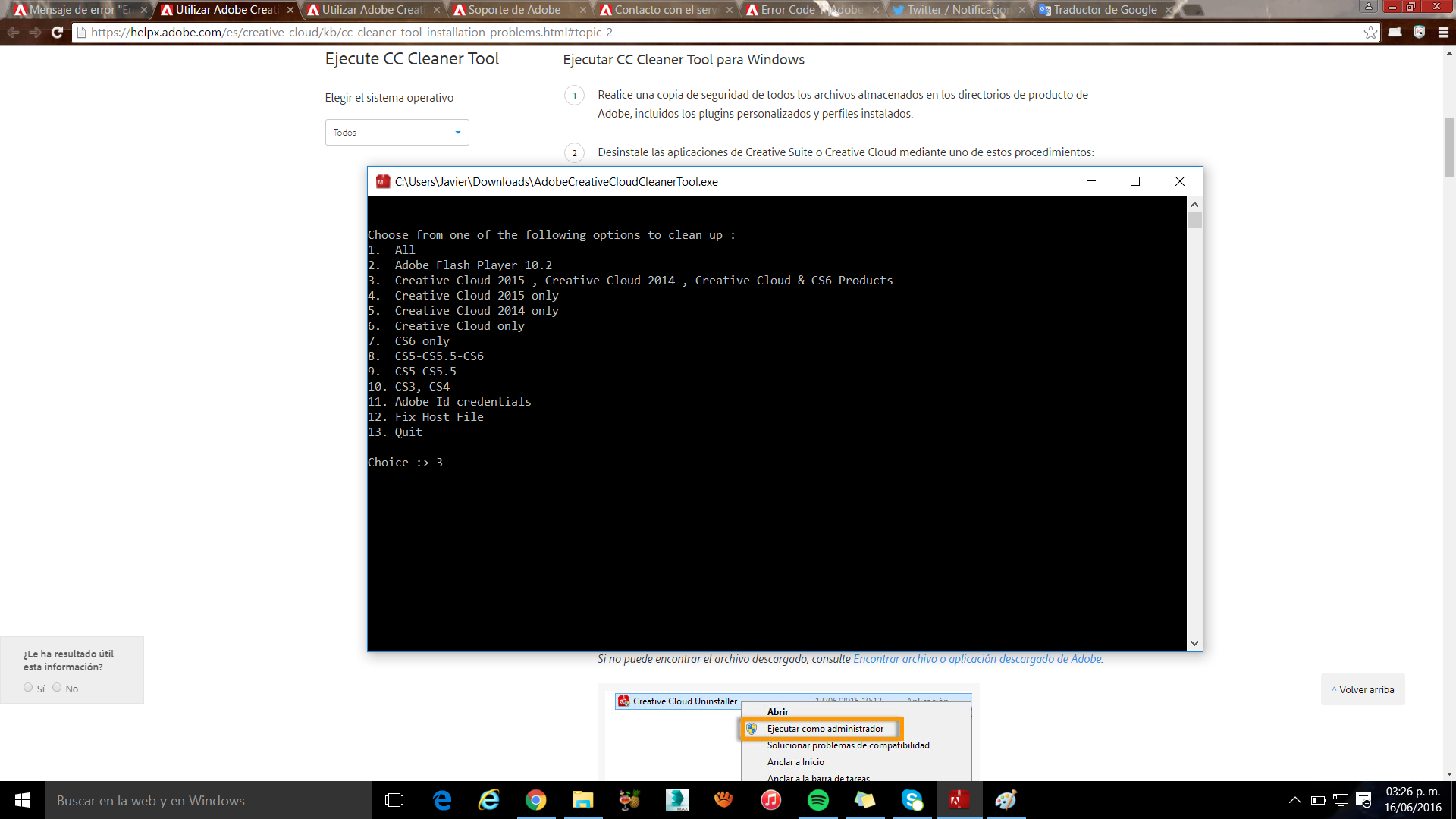
Task: Click the Chrome back arrow
Action: pyautogui.click(x=13, y=32)
